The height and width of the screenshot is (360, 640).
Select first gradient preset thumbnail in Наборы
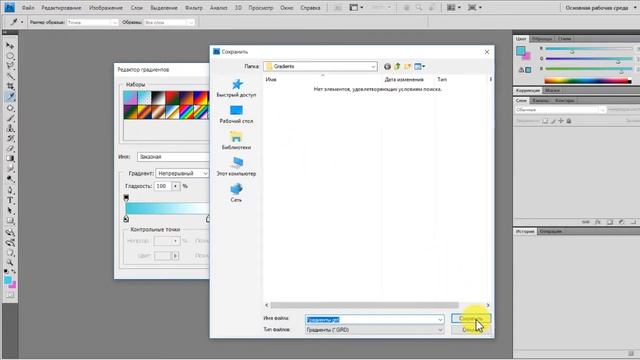131,98
